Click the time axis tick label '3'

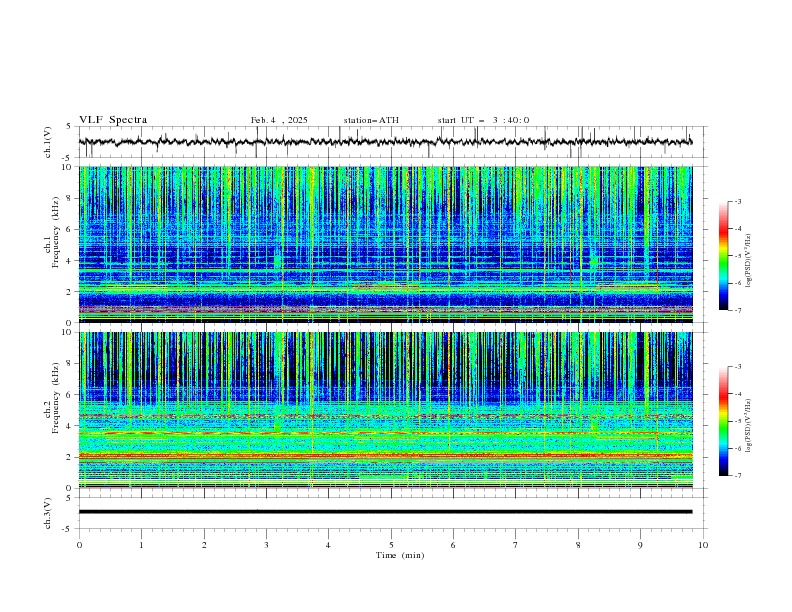point(266,545)
